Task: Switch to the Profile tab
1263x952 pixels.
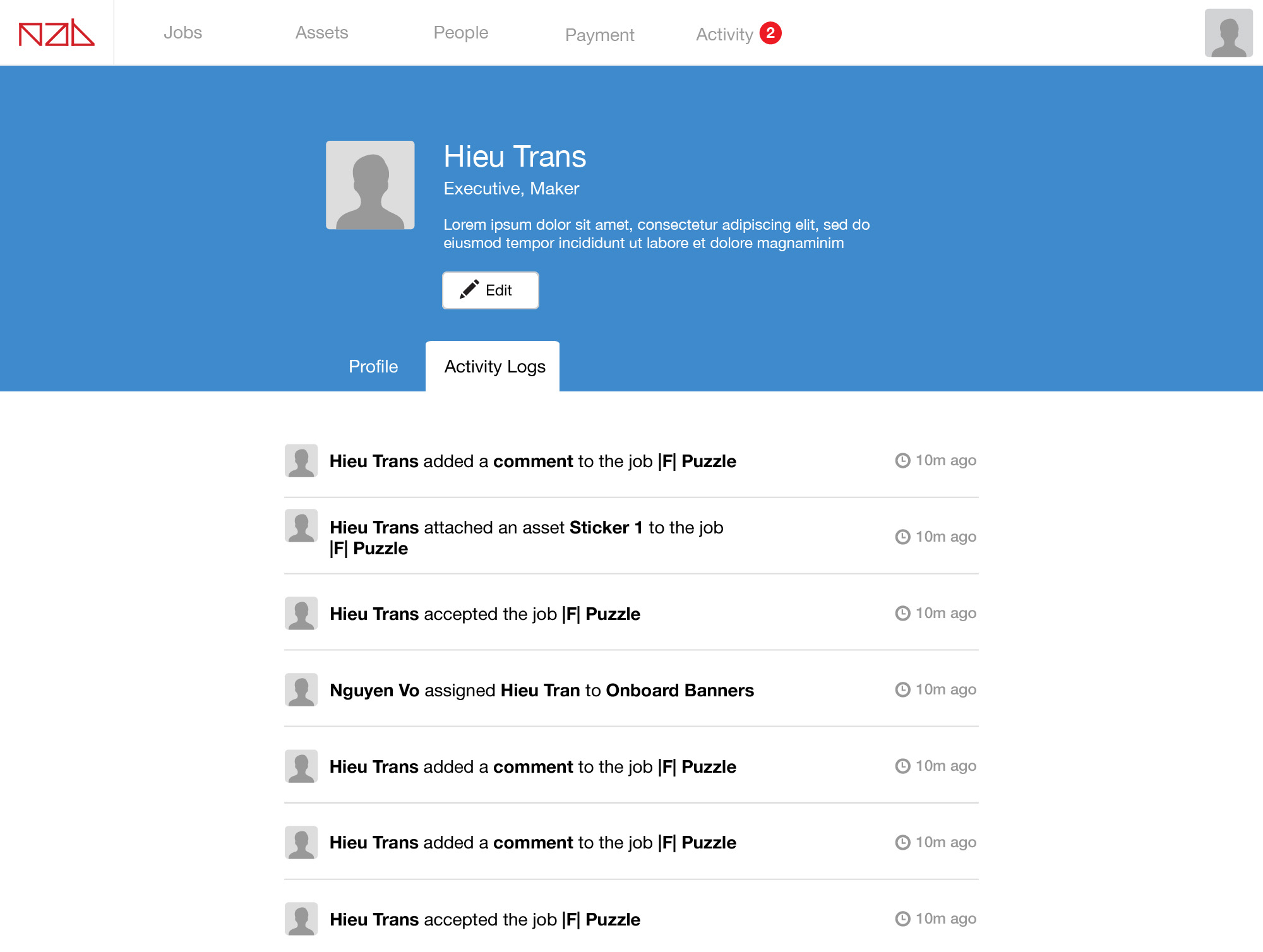Action: (373, 366)
